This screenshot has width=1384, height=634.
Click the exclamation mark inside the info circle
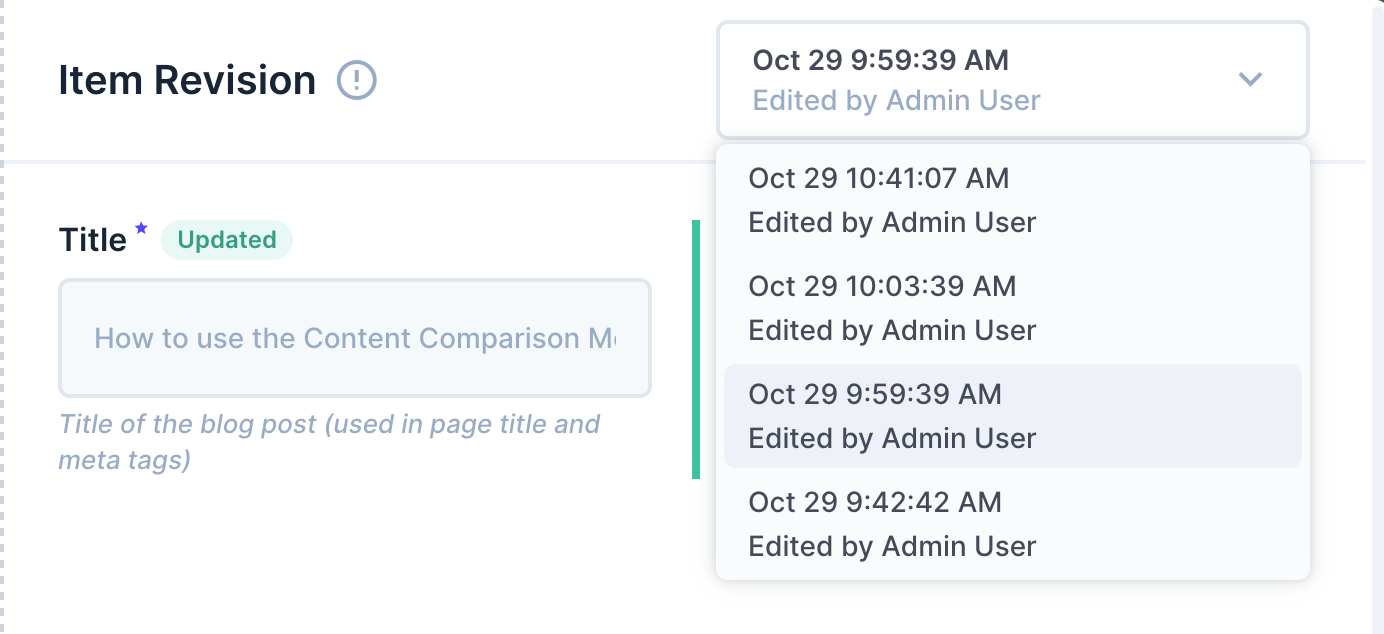tap(357, 80)
